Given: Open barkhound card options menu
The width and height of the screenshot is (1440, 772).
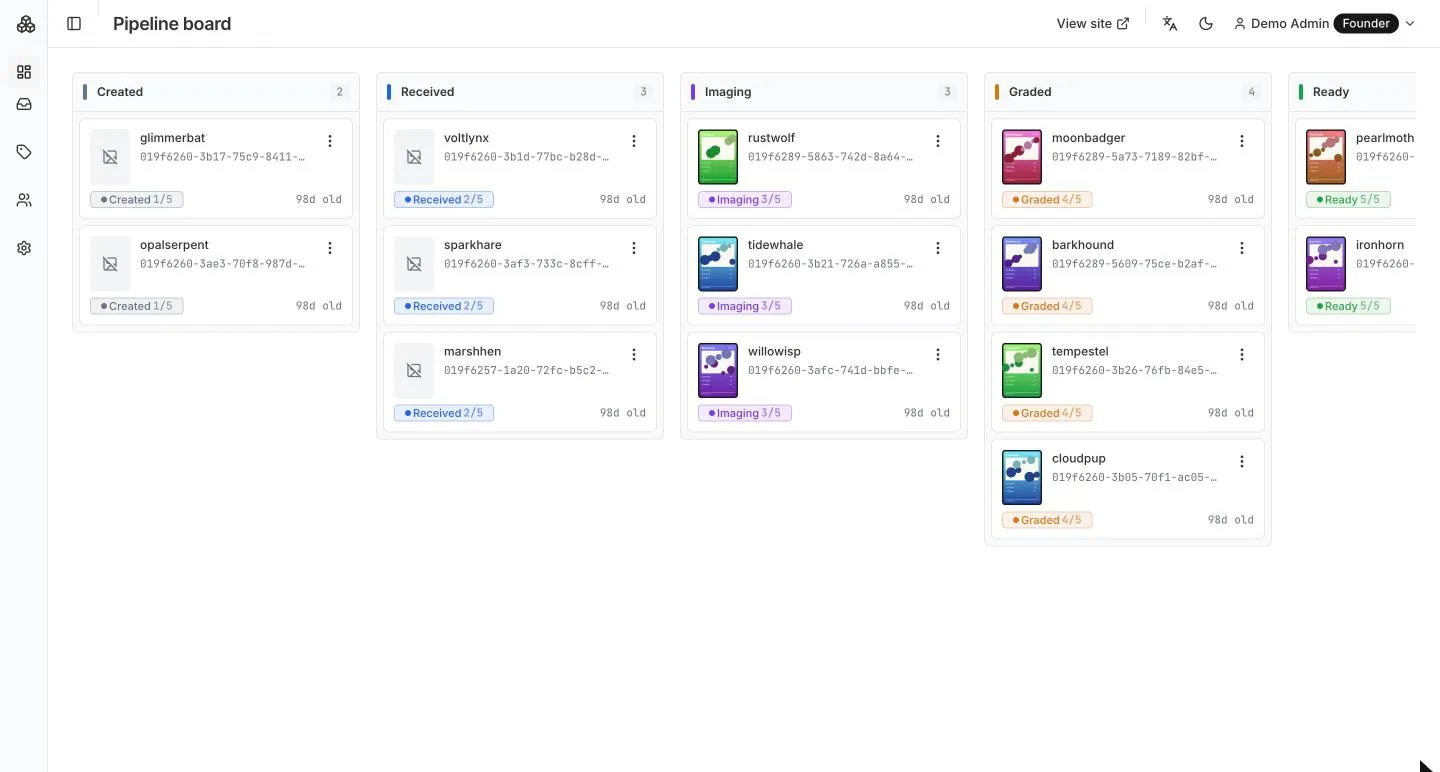Looking at the screenshot, I should (1242, 248).
